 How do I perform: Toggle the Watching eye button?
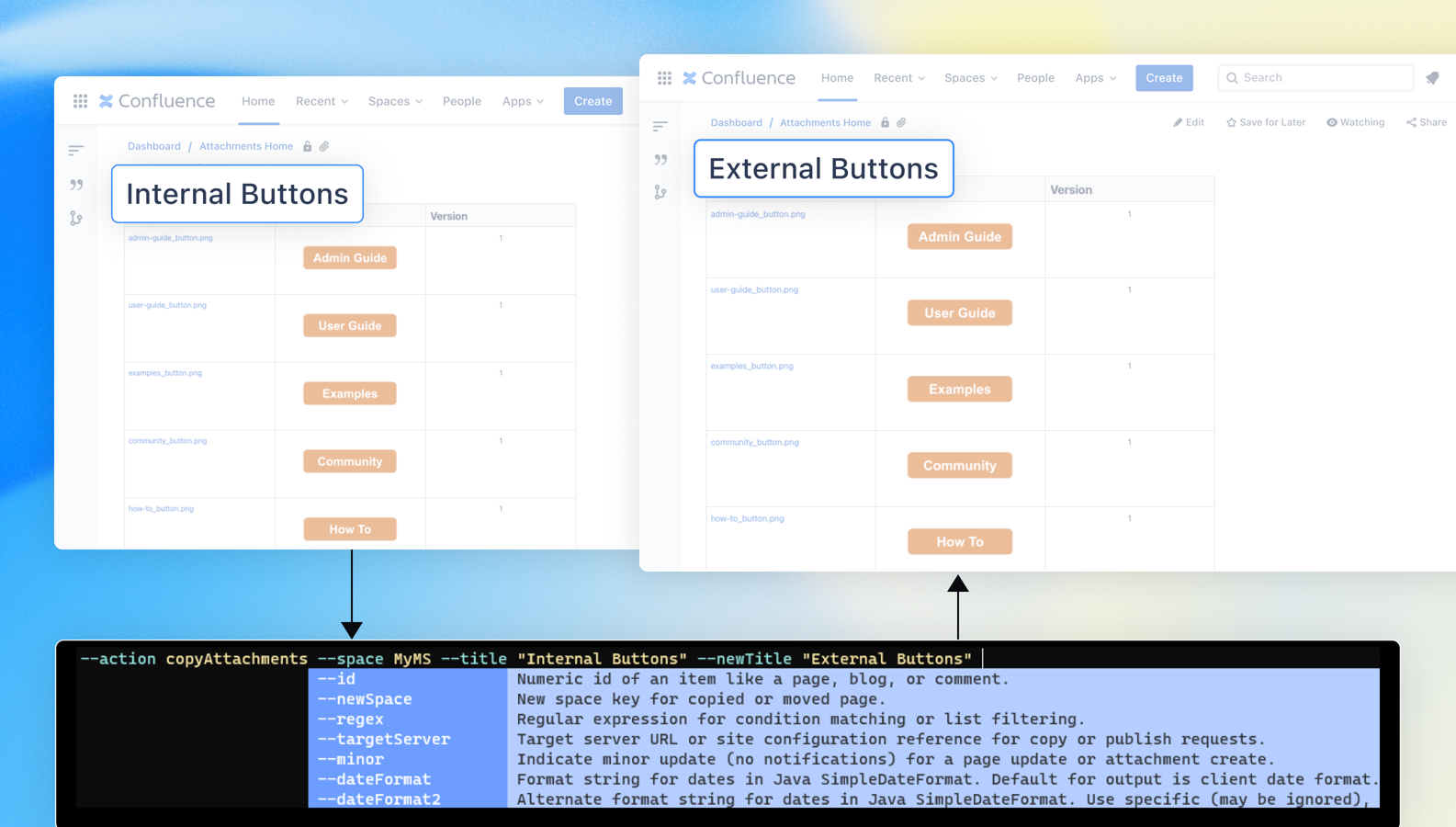1355,122
